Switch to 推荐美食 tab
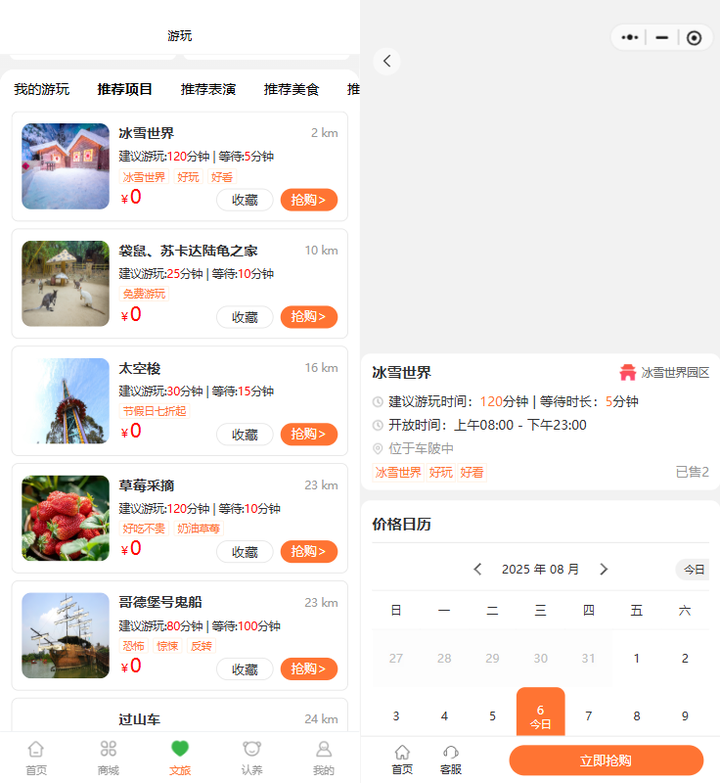The width and height of the screenshot is (720, 783). coord(291,89)
